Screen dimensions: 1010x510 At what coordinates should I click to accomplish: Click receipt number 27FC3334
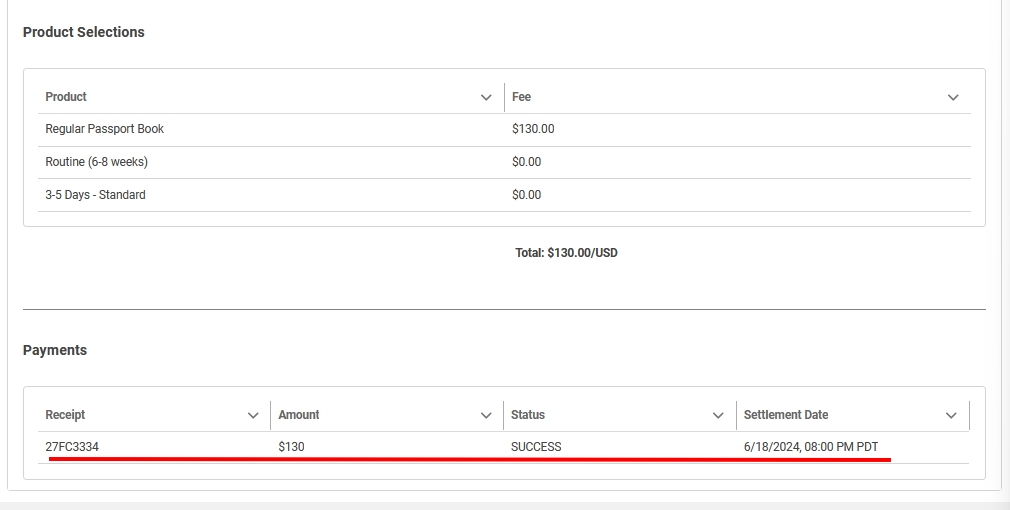click(72, 447)
